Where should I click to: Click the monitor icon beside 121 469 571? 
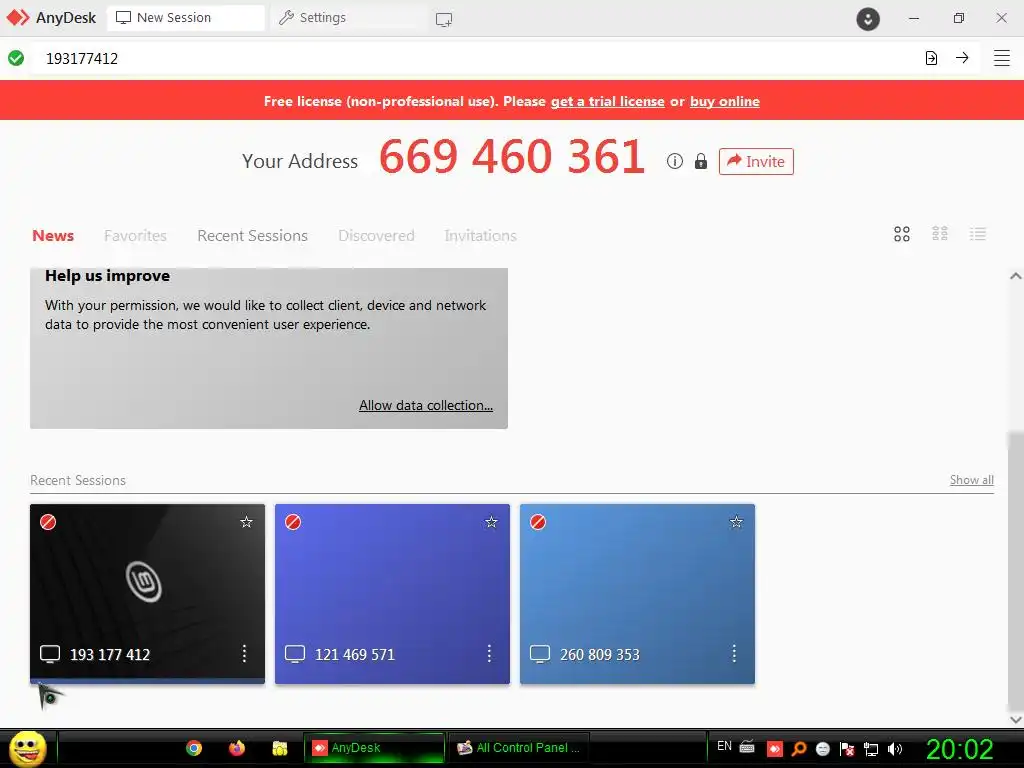tap(295, 654)
